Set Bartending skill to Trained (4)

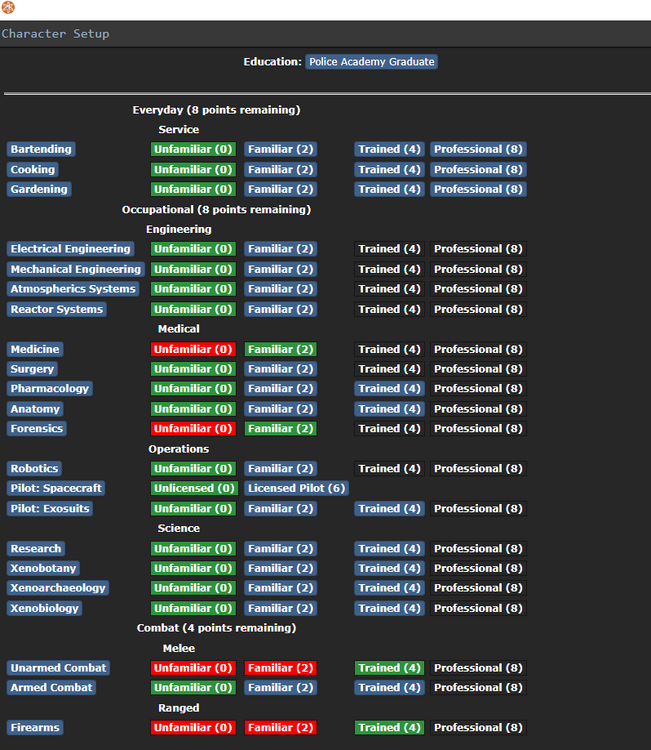click(389, 149)
